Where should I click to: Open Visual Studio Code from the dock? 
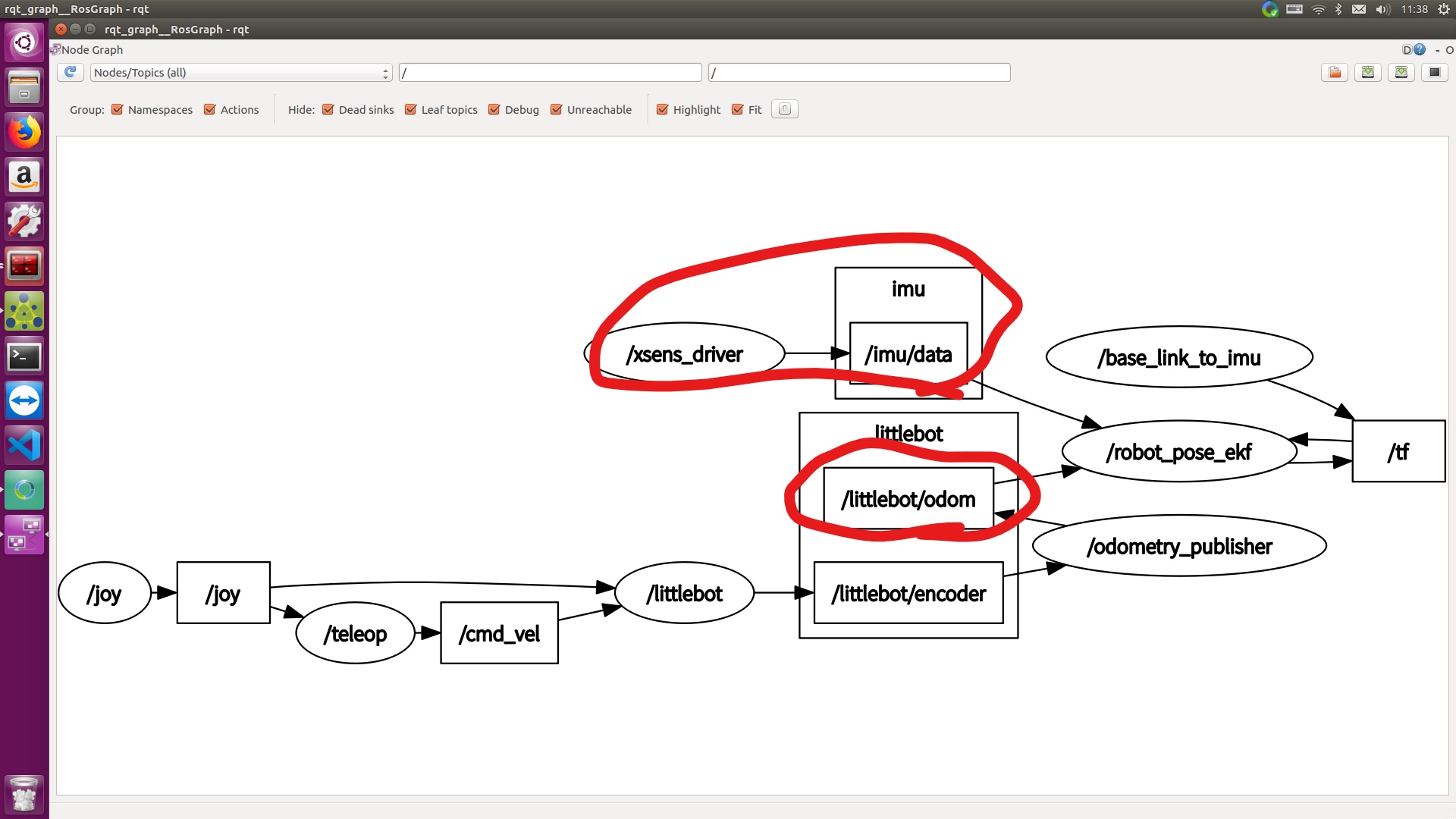tap(24, 445)
